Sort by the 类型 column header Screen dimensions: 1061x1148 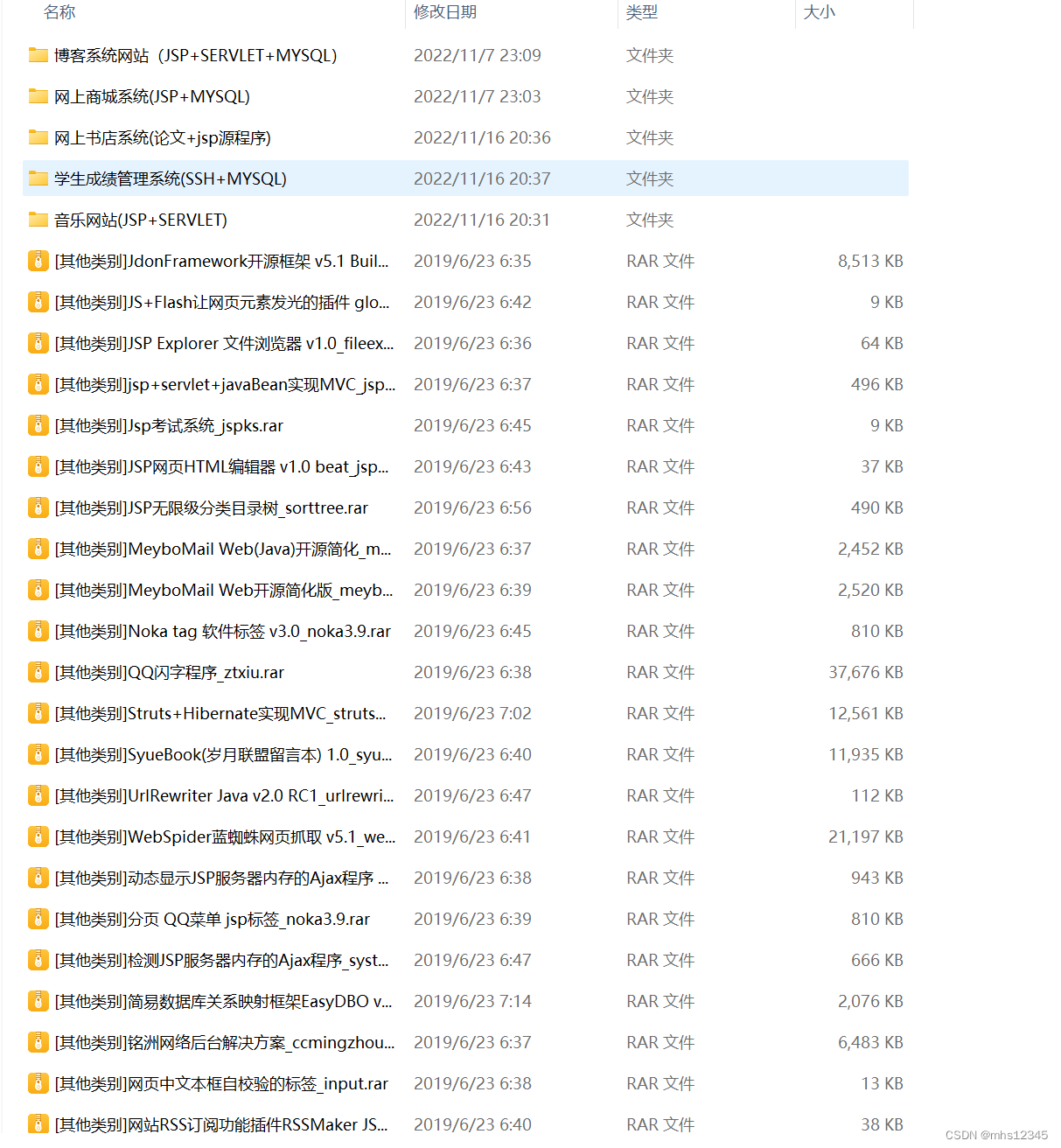(x=642, y=12)
